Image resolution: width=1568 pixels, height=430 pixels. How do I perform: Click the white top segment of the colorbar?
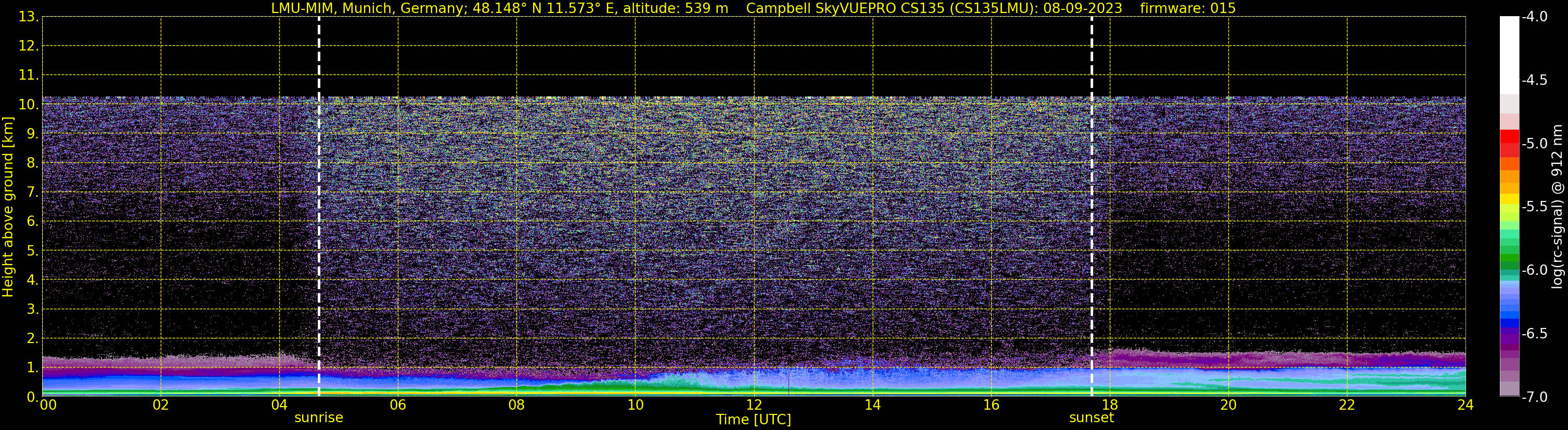pos(1510,55)
